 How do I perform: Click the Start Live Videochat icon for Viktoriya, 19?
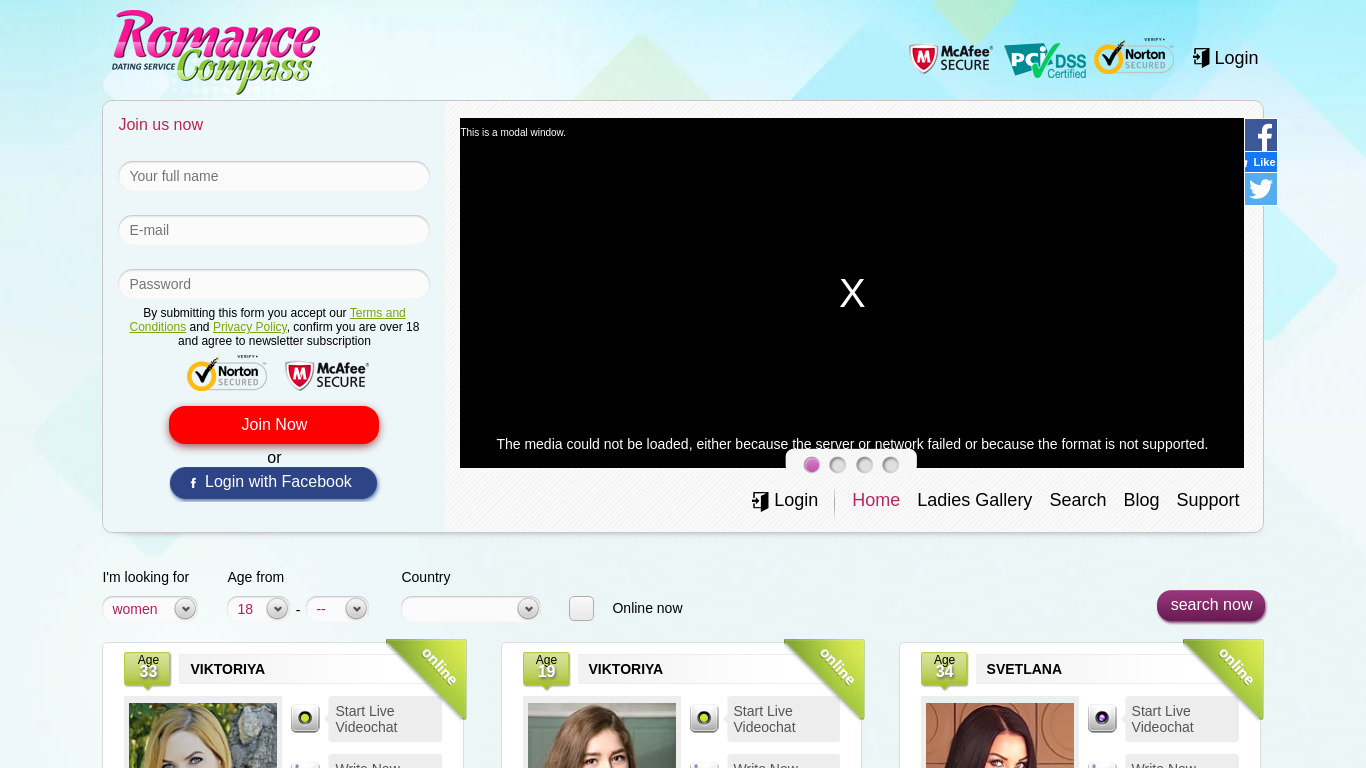click(703, 718)
